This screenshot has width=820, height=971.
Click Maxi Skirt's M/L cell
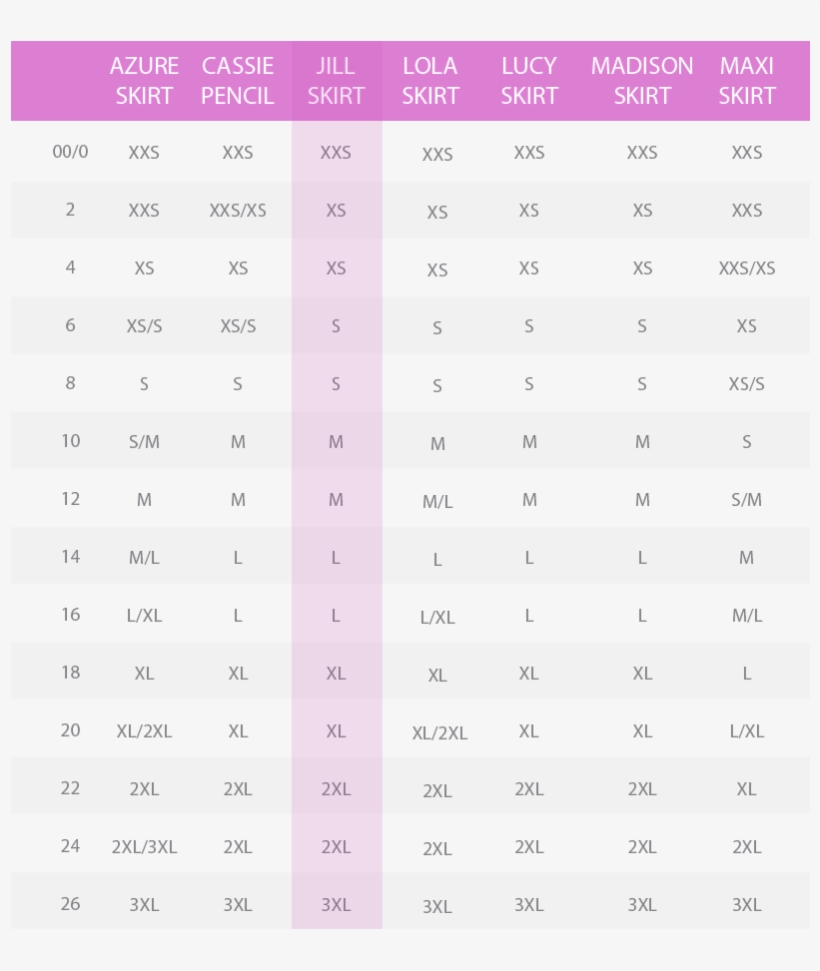click(x=747, y=616)
